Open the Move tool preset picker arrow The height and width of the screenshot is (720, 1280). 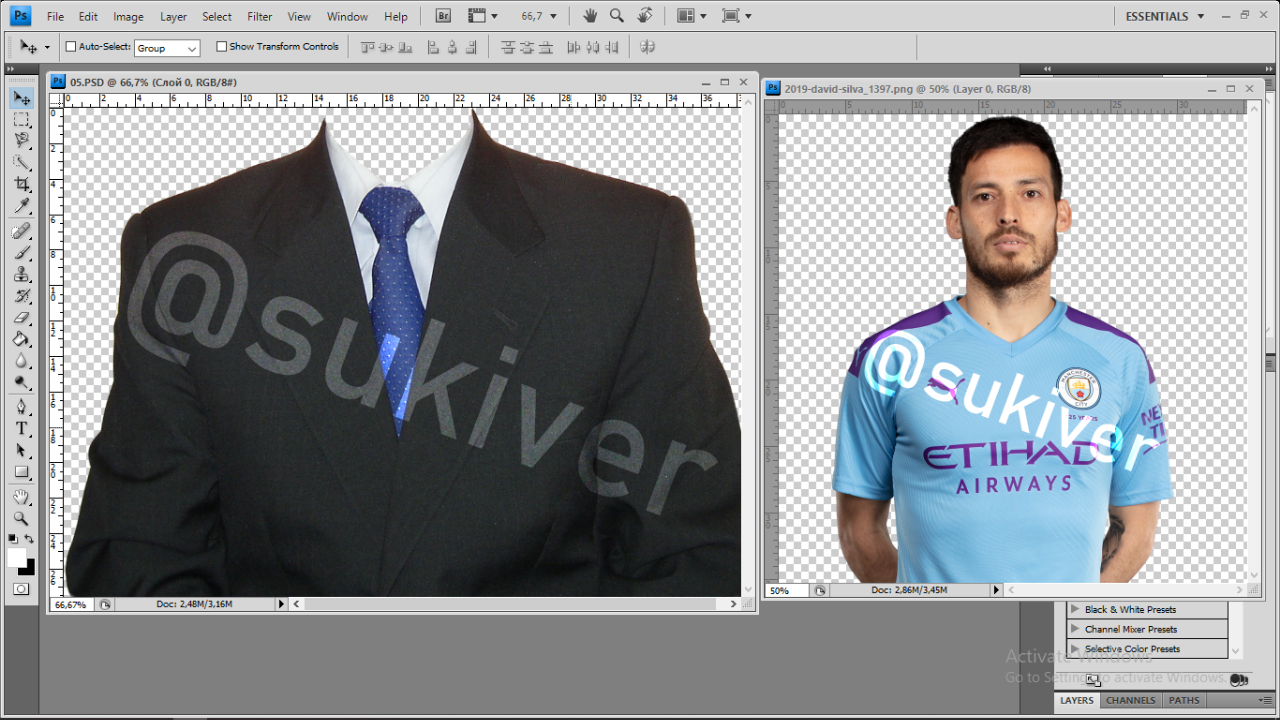click(47, 47)
